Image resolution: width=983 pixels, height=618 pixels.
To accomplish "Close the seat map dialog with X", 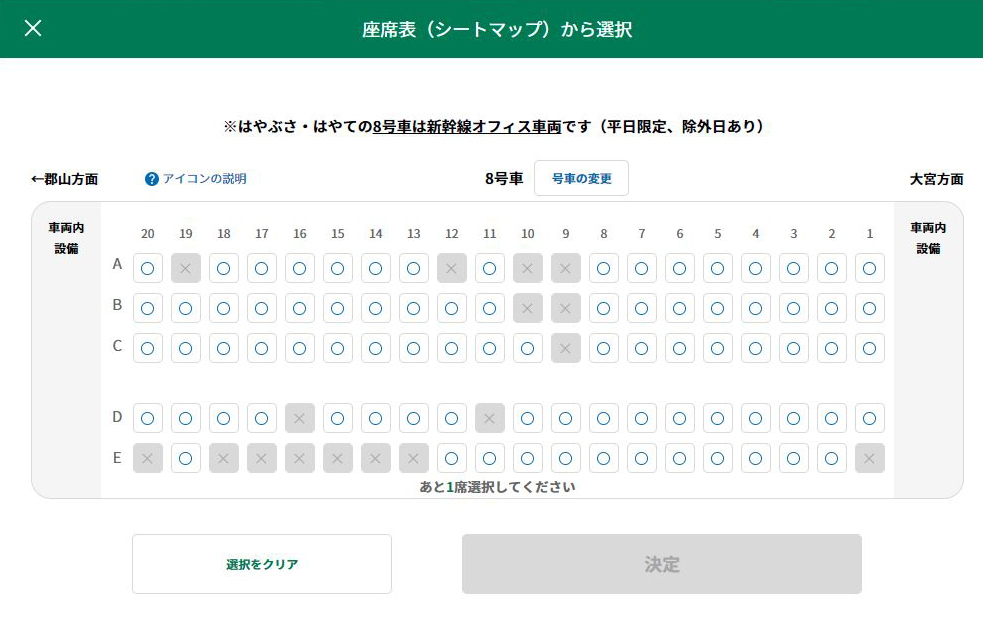I will tap(33, 28).
